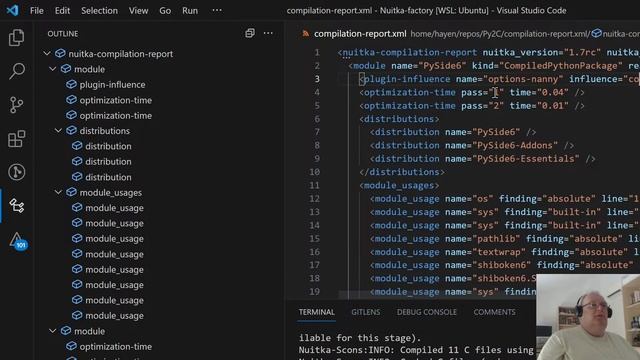Switch to the GITLENS panel tab
Screen dimensions: 640x360
pyautogui.click(x=366, y=312)
